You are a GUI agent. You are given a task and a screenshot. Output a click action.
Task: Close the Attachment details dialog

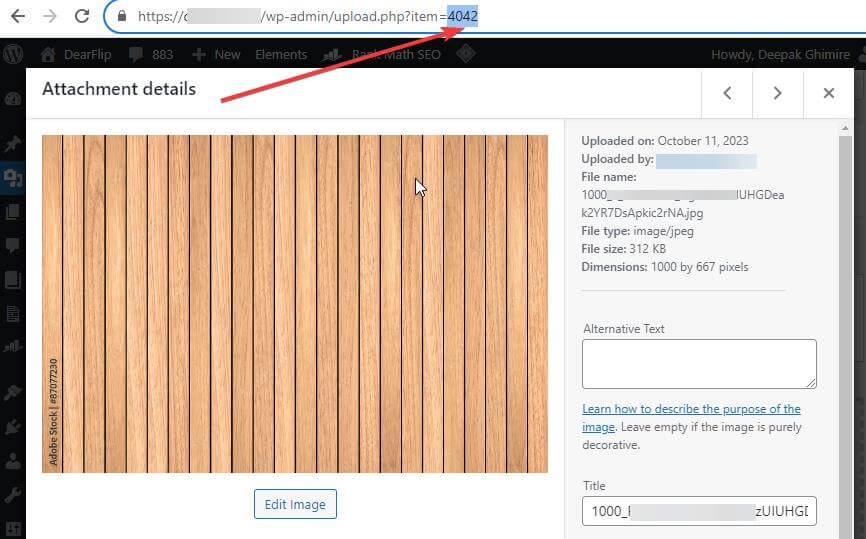point(828,93)
